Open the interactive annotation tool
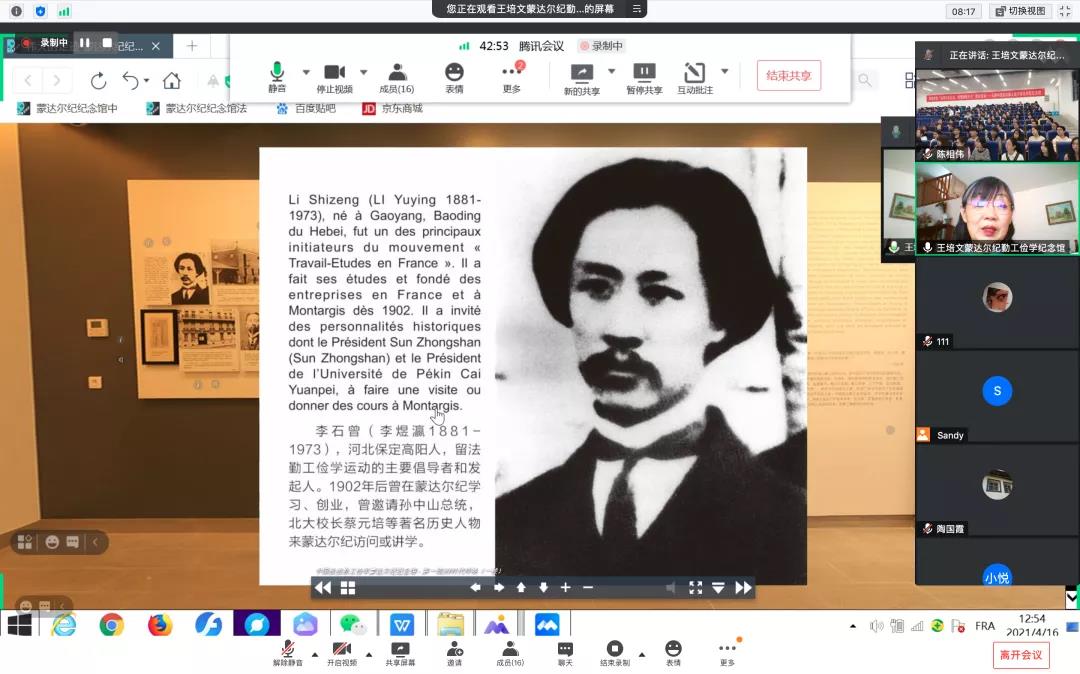Image resolution: width=1080 pixels, height=674 pixels. click(695, 76)
